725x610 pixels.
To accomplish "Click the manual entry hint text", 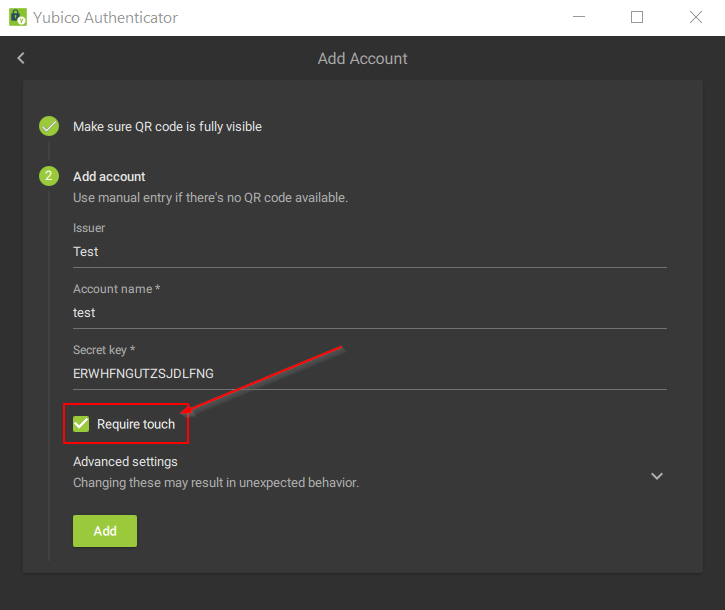I will tap(210, 198).
